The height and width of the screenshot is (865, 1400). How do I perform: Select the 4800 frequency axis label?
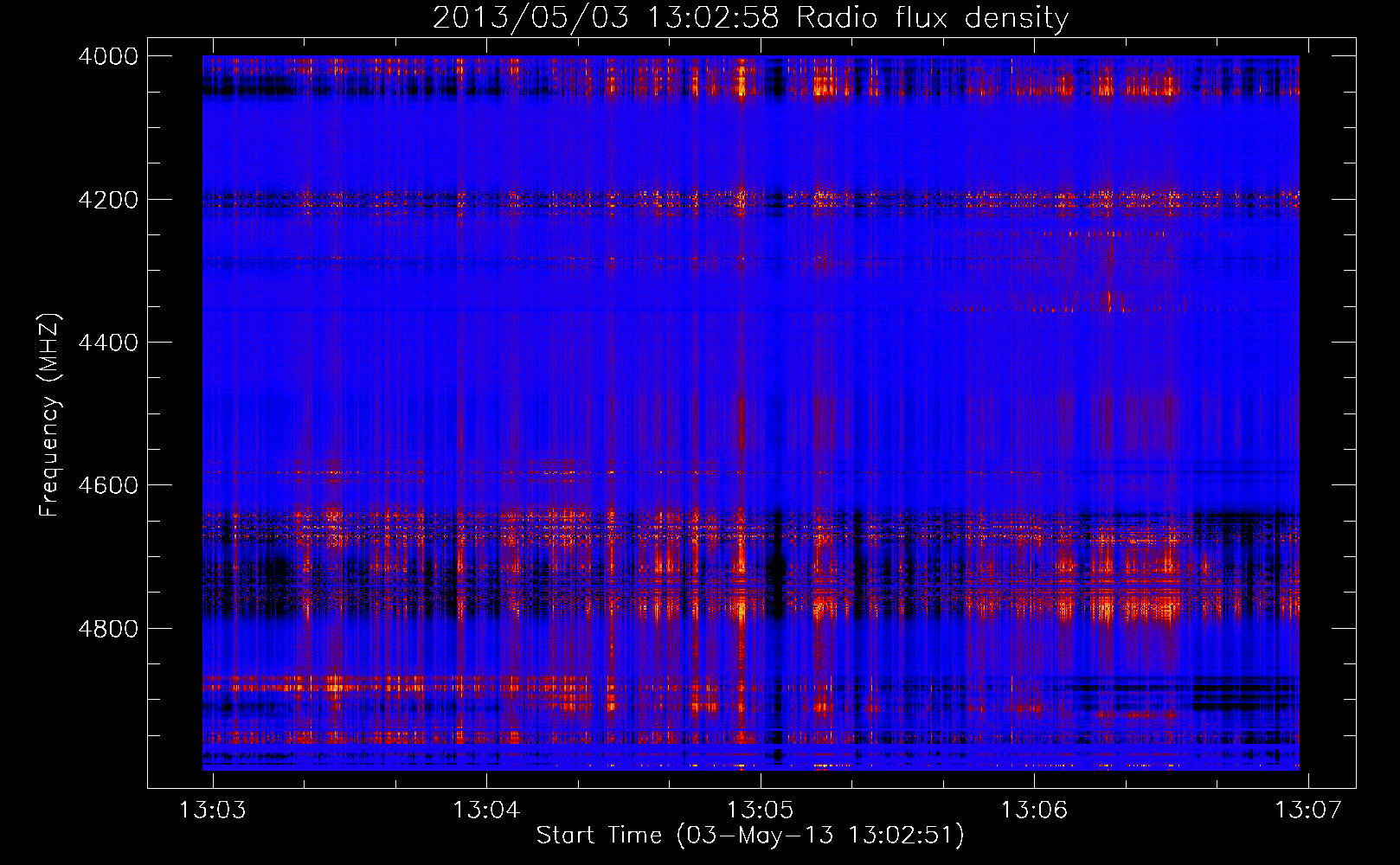tap(108, 629)
